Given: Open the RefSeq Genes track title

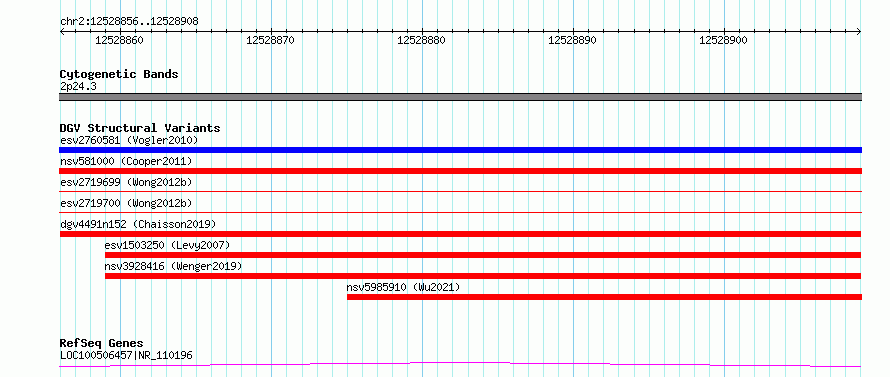Looking at the screenshot, I should [102, 344].
